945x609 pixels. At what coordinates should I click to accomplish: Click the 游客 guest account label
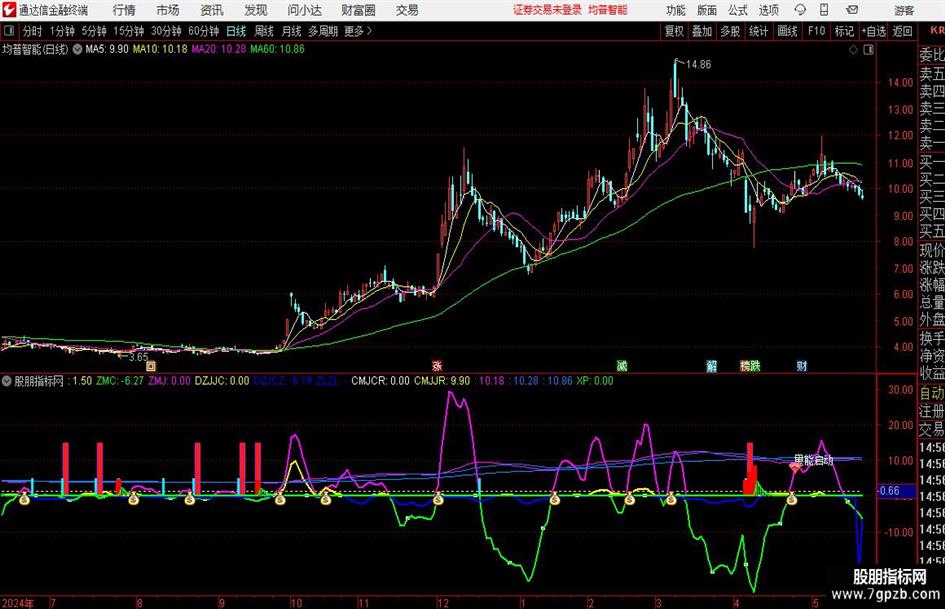[903, 10]
